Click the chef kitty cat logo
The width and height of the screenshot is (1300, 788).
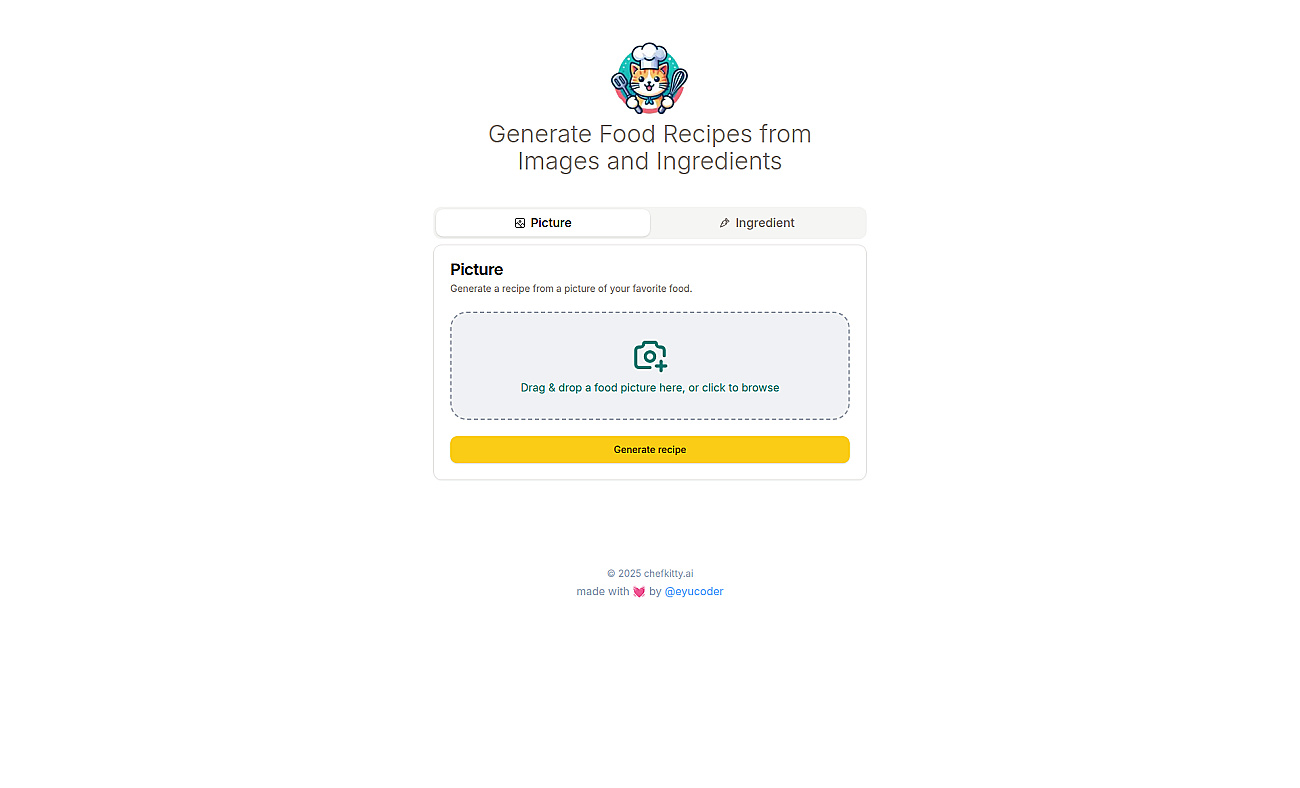650,79
